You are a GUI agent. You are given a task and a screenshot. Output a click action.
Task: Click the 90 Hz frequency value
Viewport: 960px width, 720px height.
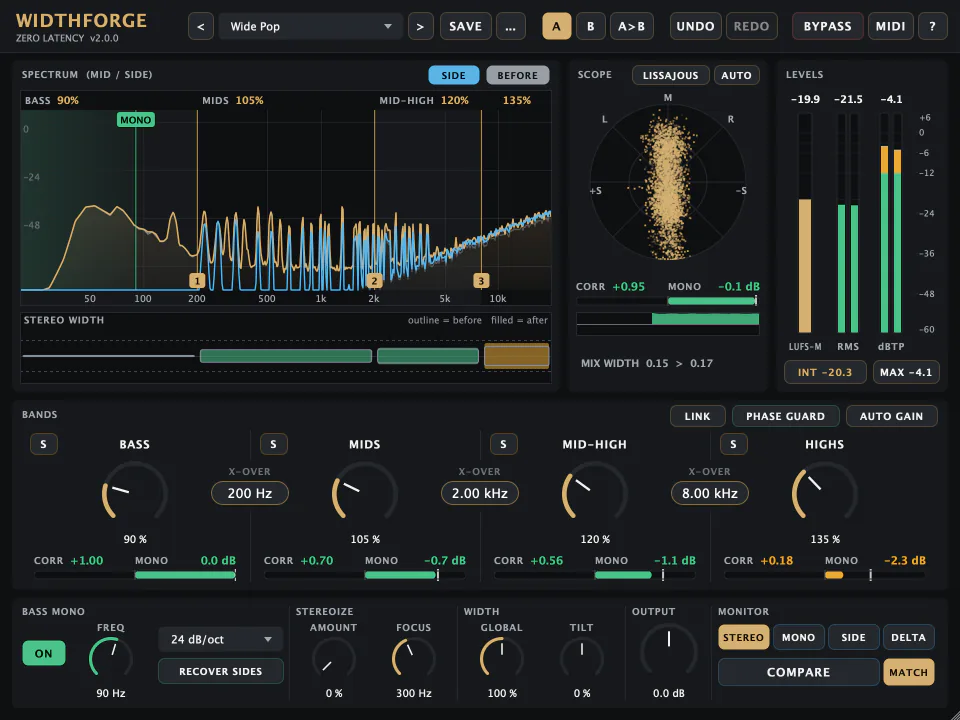coord(111,694)
